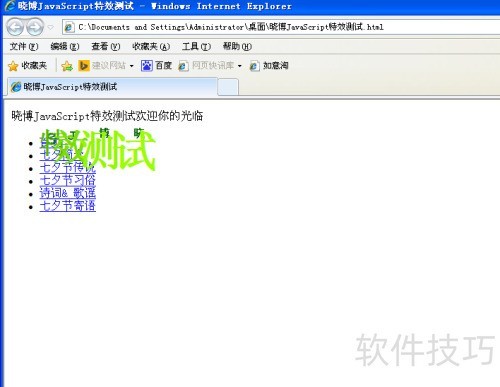This screenshot has height=387, width=500.
Task: Open the 收藏夹(A) menu
Action: [151, 46]
